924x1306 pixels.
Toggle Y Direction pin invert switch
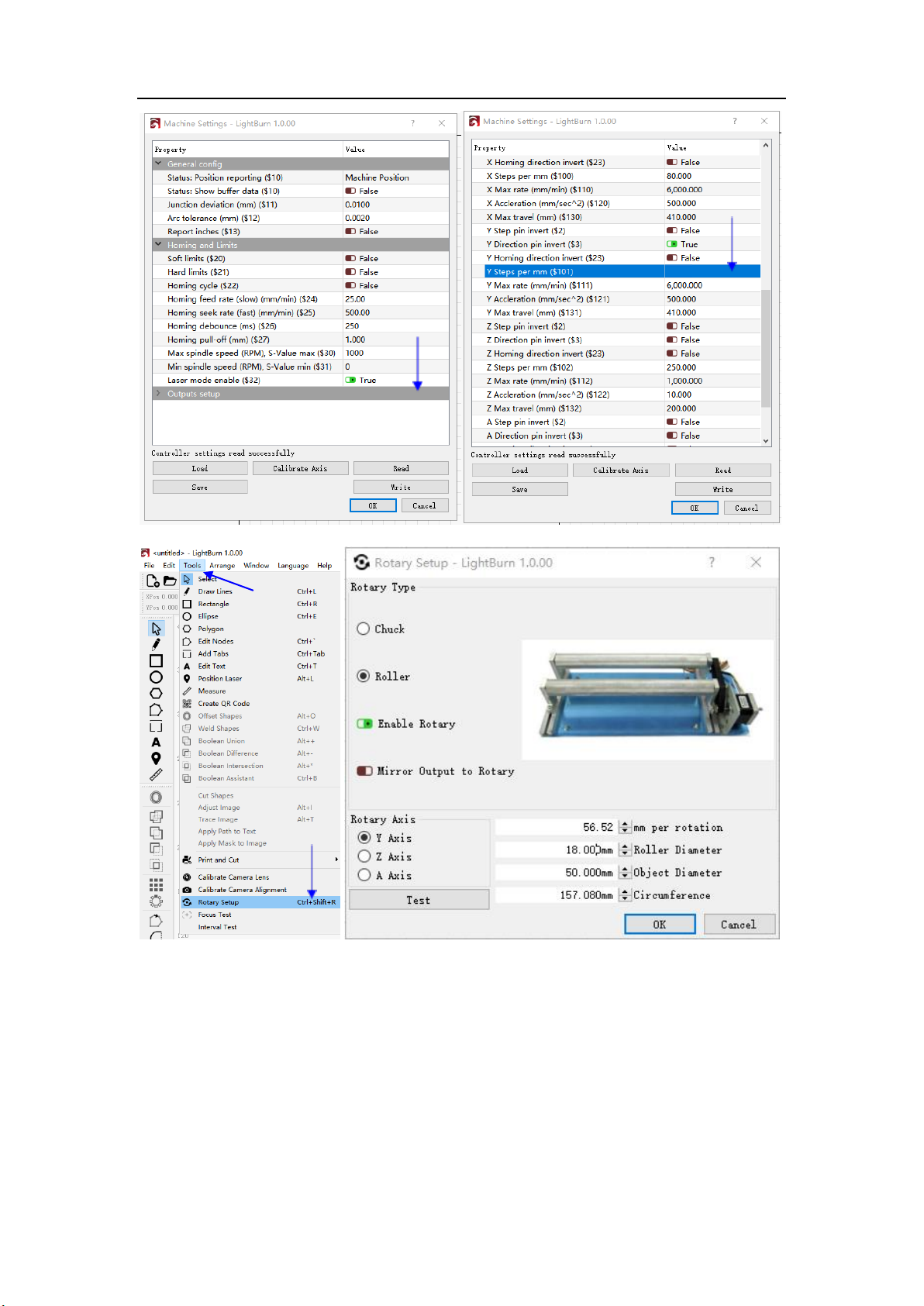[x=672, y=244]
